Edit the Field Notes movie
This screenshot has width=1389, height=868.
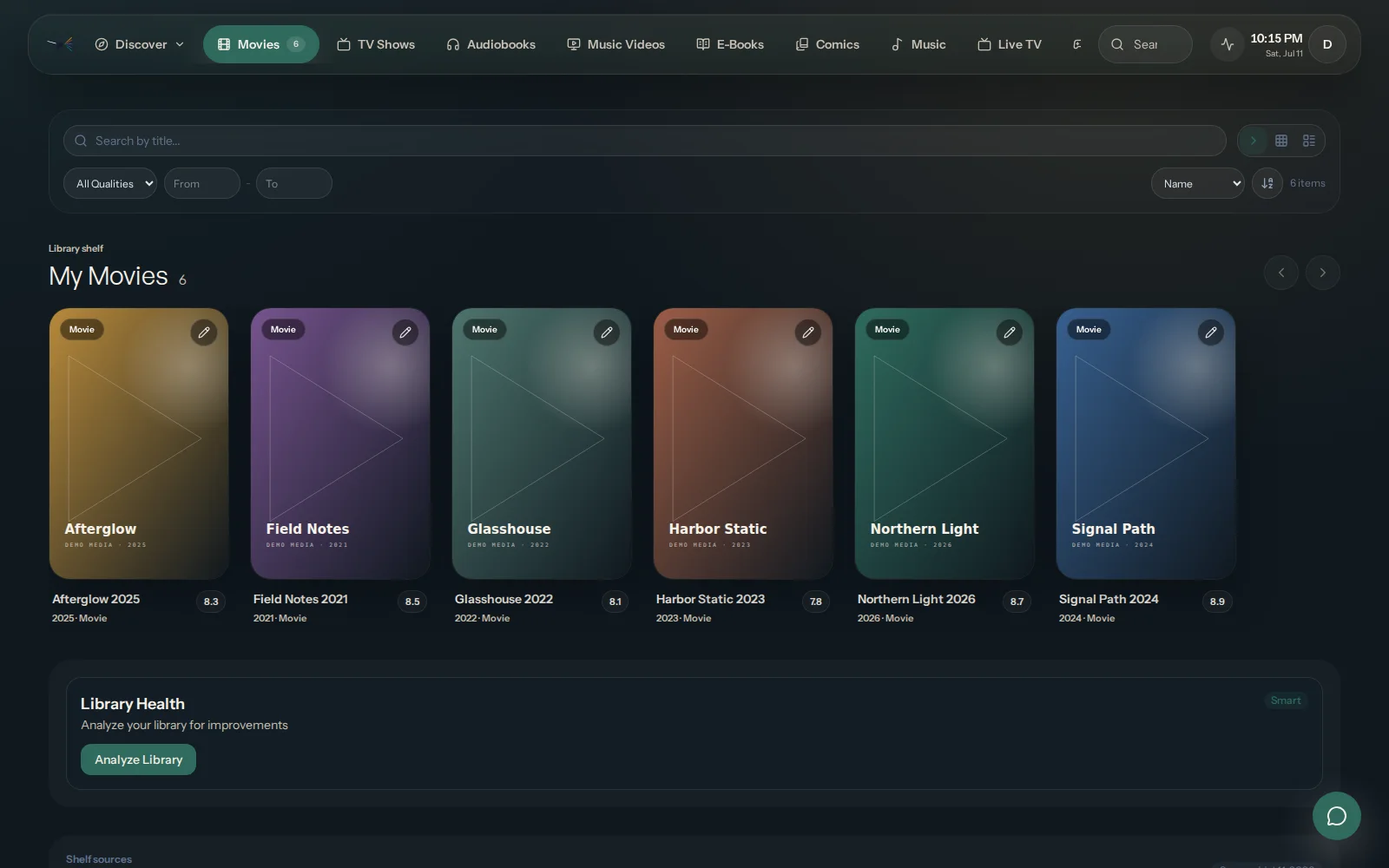coord(405,332)
